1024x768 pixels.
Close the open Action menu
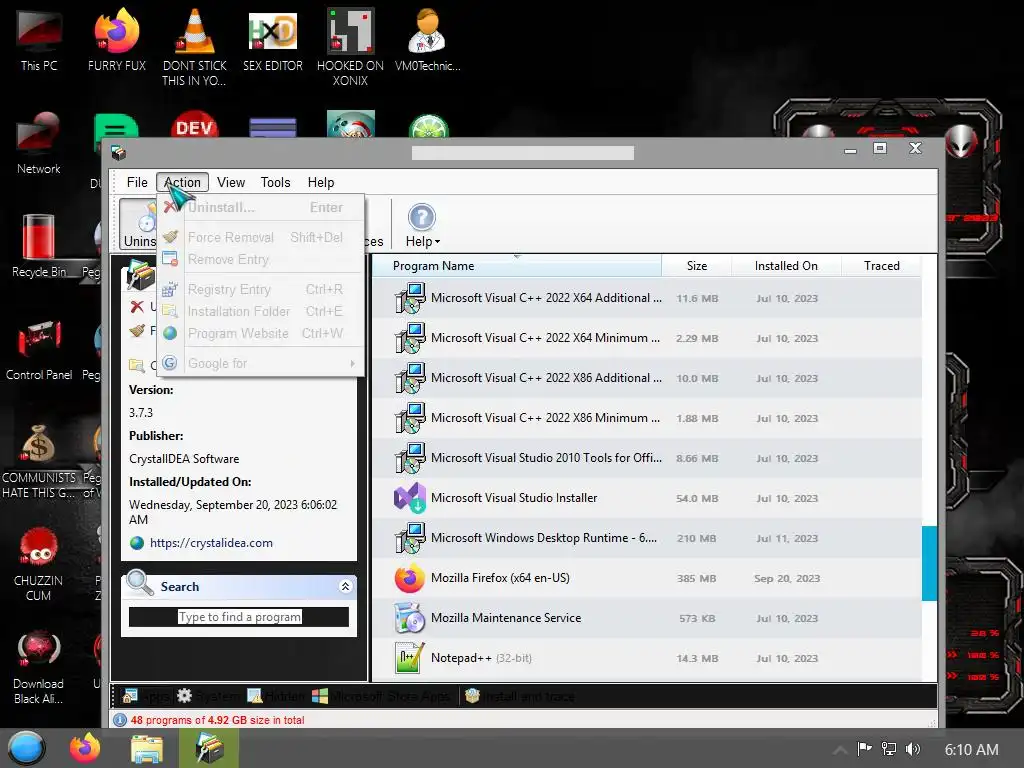[182, 182]
